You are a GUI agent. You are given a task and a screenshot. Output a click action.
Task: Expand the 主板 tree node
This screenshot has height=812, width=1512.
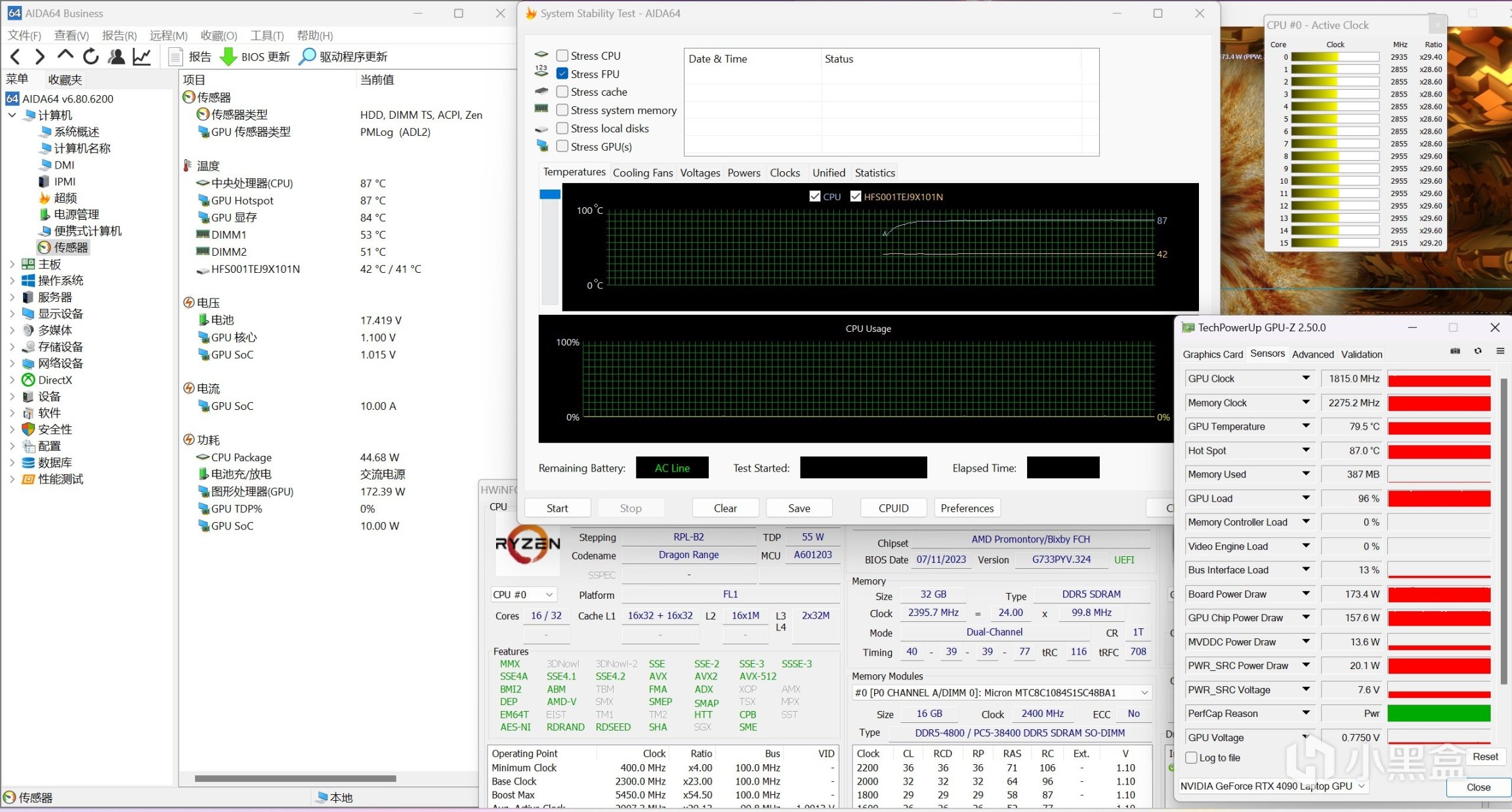pyautogui.click(x=12, y=264)
